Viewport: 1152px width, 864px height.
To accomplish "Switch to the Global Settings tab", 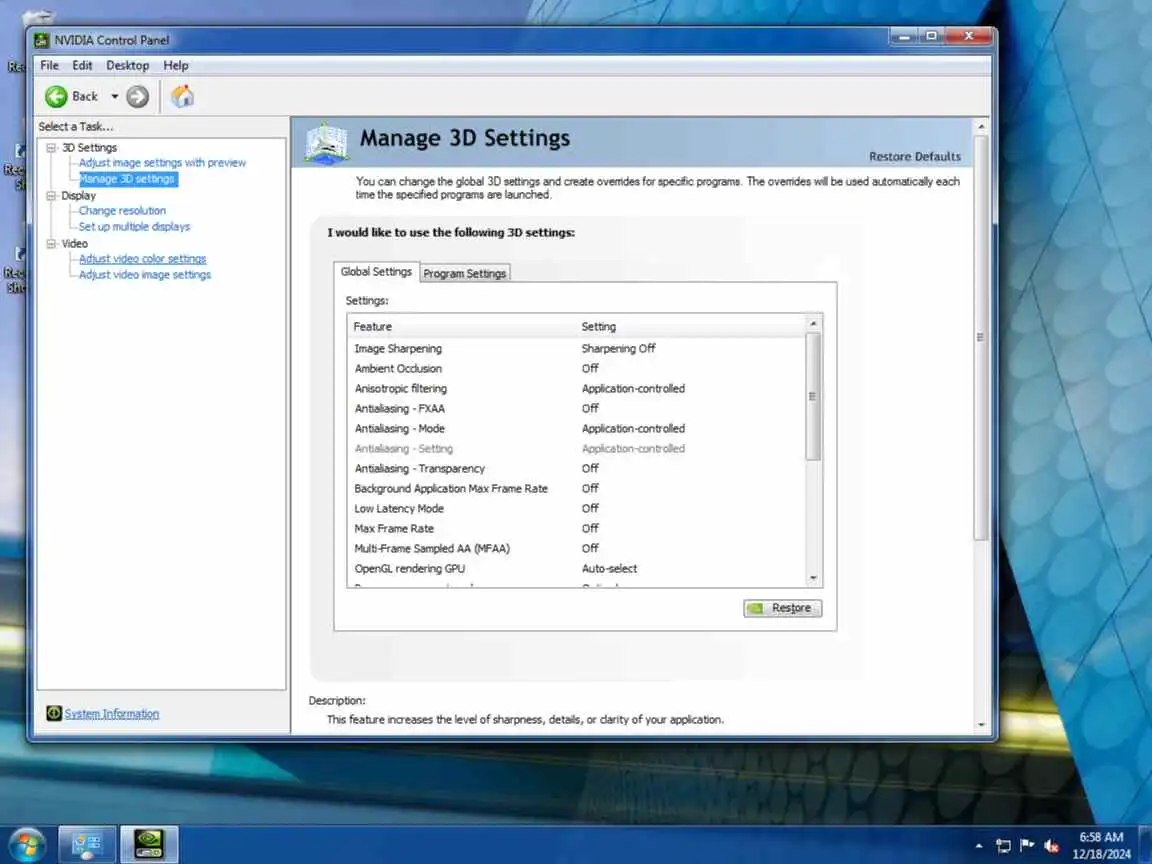I will click(376, 272).
